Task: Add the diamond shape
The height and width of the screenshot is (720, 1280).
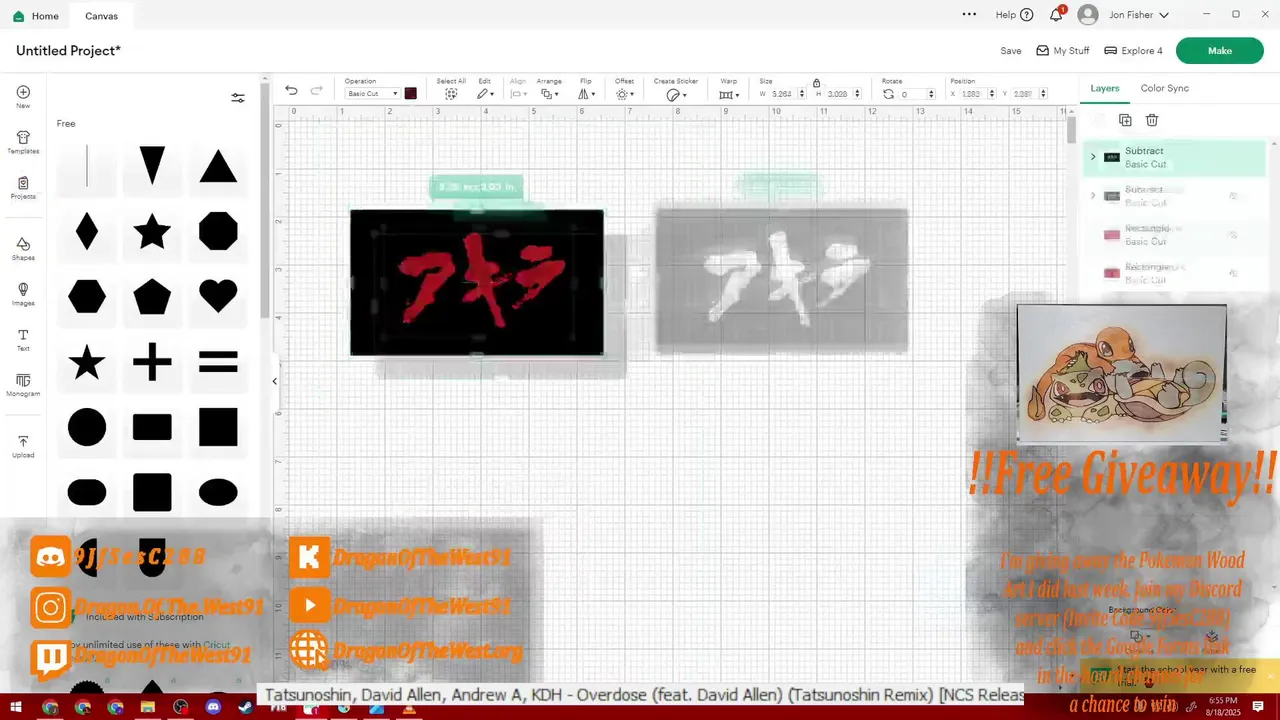Action: 87,231
